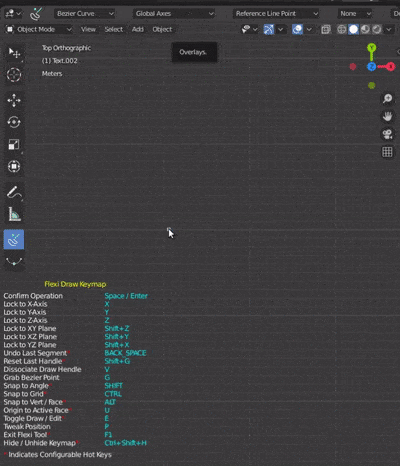The height and width of the screenshot is (466, 400).
Task: Choose the Annotate pencil tool
Action: [14, 192]
